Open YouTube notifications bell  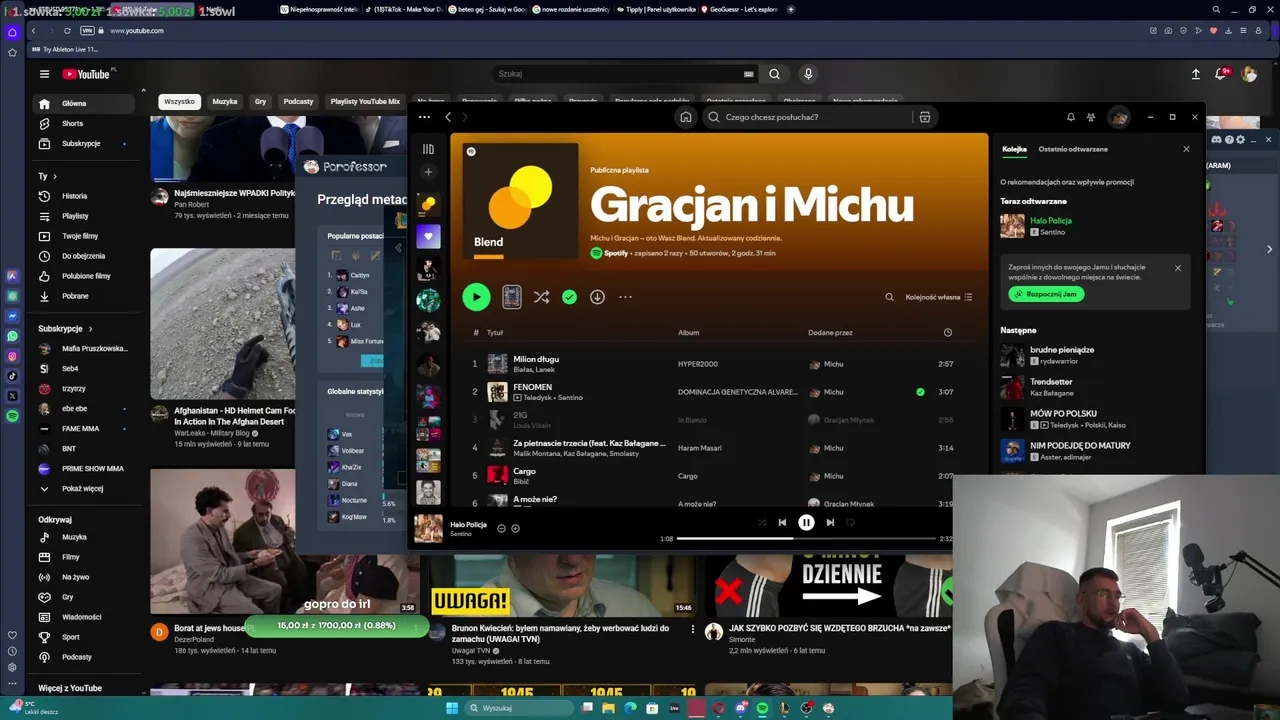[1222, 74]
